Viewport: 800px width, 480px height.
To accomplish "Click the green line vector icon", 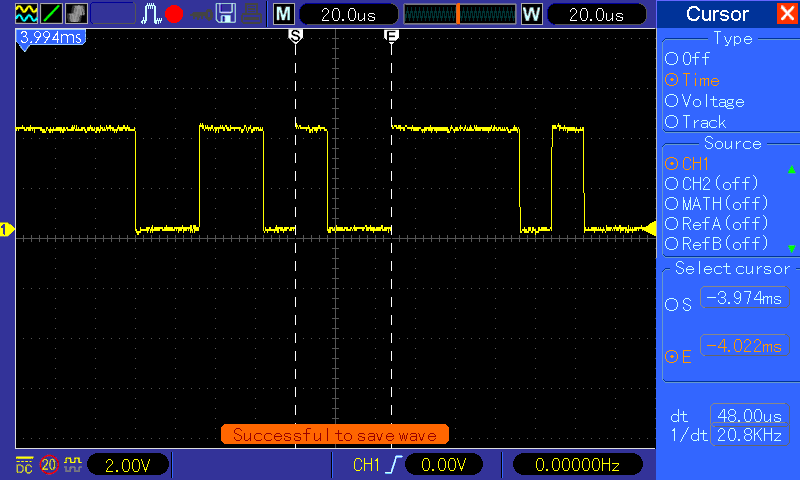I will coord(51,14).
